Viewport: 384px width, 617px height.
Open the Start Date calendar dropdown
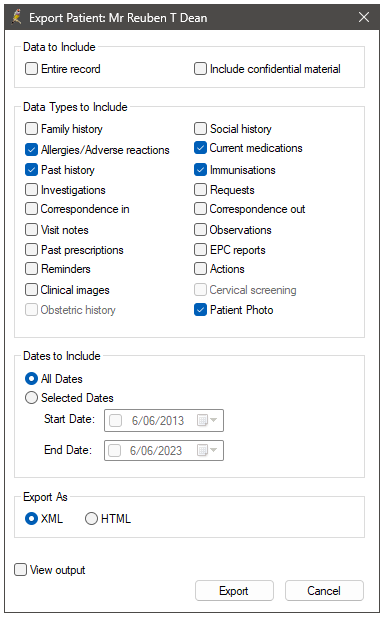207,420
